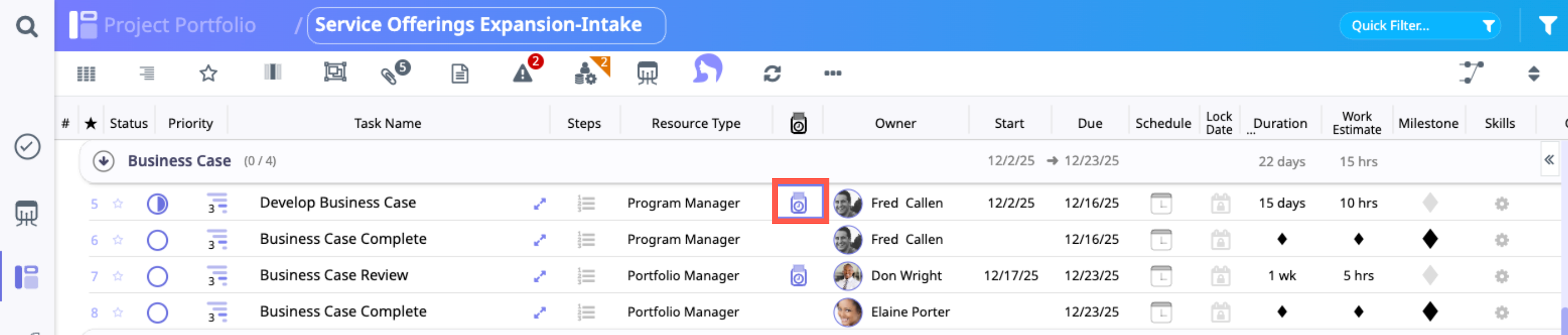Collapse the right side panel chevrons
This screenshot has width=1568, height=335.
(1548, 160)
